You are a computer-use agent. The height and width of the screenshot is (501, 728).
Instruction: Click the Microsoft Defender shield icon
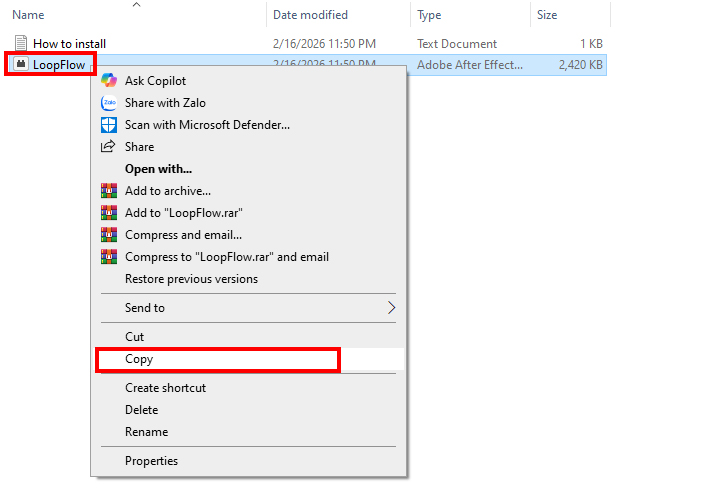tap(109, 125)
